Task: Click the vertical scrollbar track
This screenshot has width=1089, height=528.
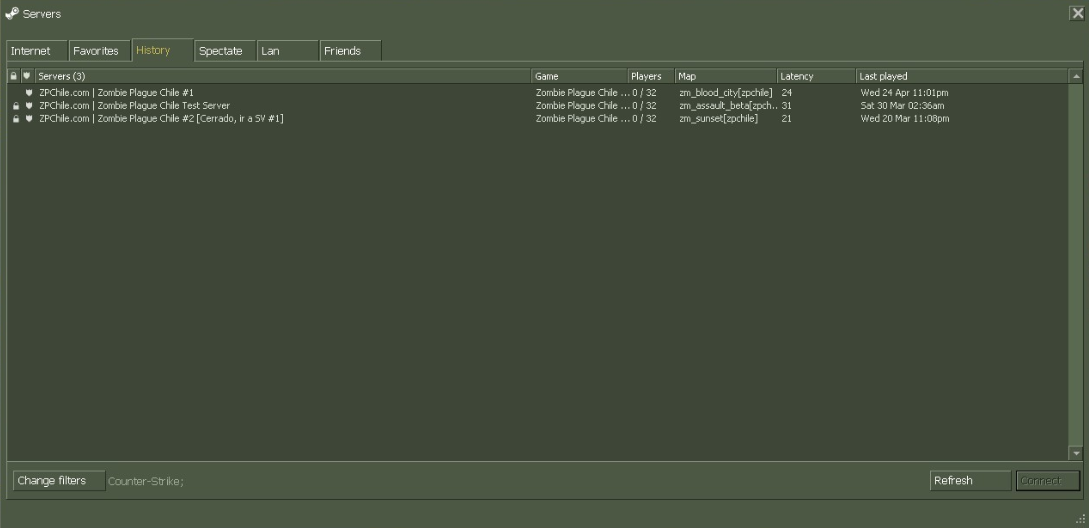Action: [1076, 265]
